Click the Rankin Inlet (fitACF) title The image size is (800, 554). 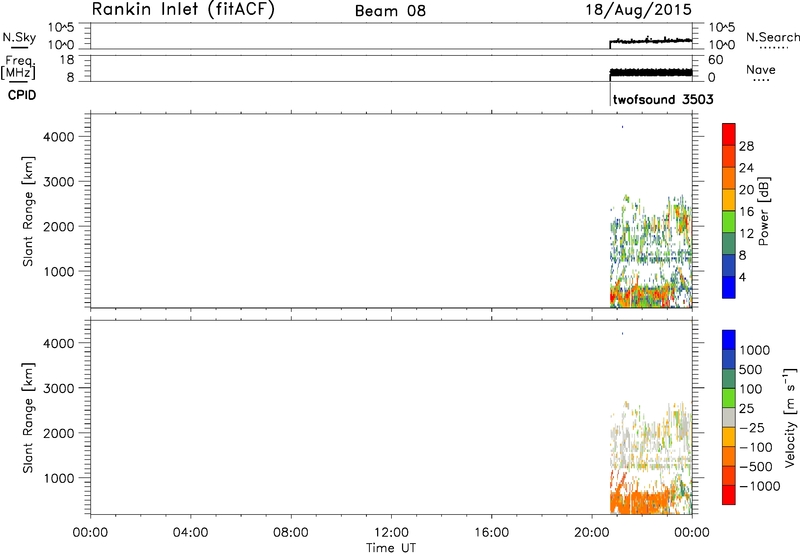[x=183, y=9]
